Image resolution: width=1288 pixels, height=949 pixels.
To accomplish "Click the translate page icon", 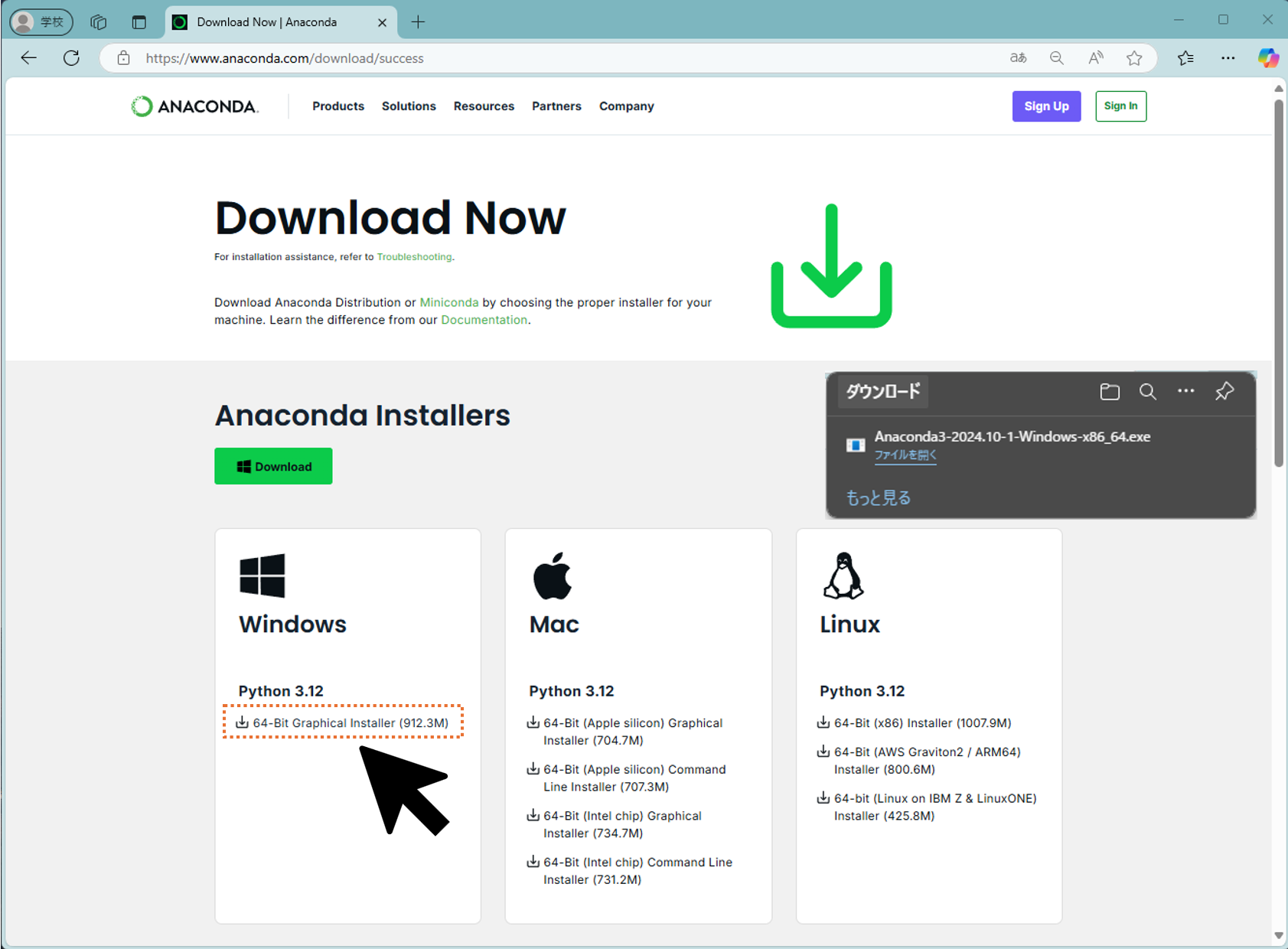I will click(x=1018, y=58).
